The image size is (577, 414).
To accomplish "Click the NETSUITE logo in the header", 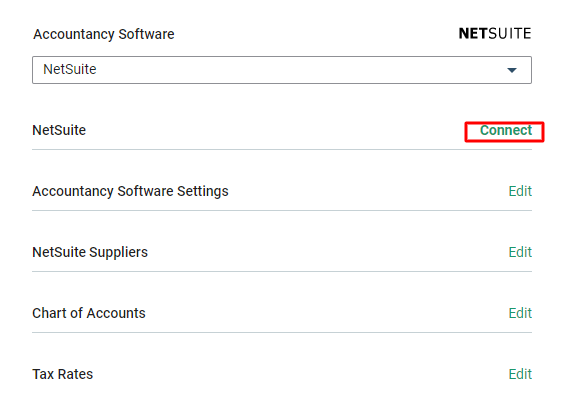I will click(495, 34).
